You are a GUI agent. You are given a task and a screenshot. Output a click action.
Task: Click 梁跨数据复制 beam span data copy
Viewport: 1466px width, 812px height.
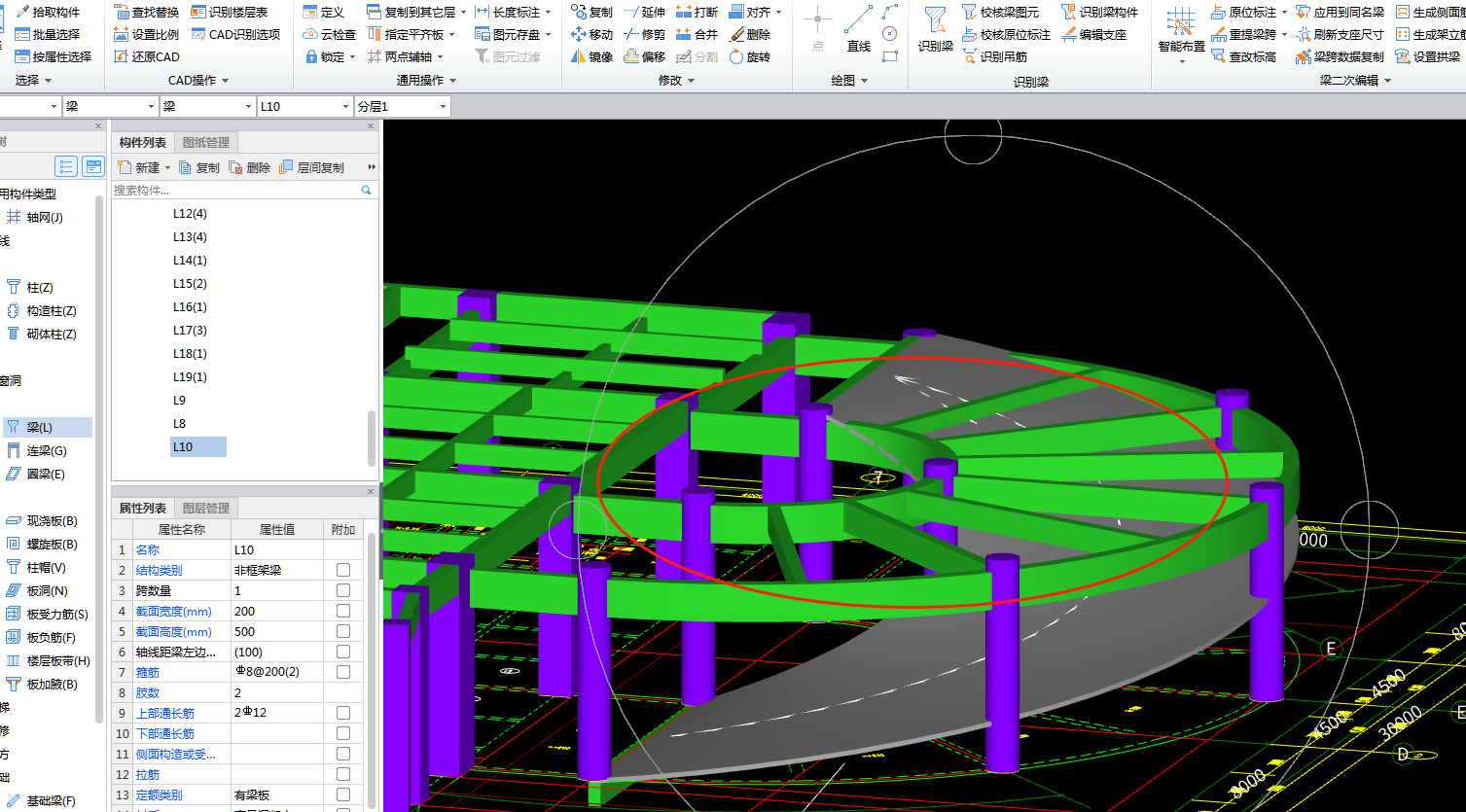click(x=1340, y=56)
